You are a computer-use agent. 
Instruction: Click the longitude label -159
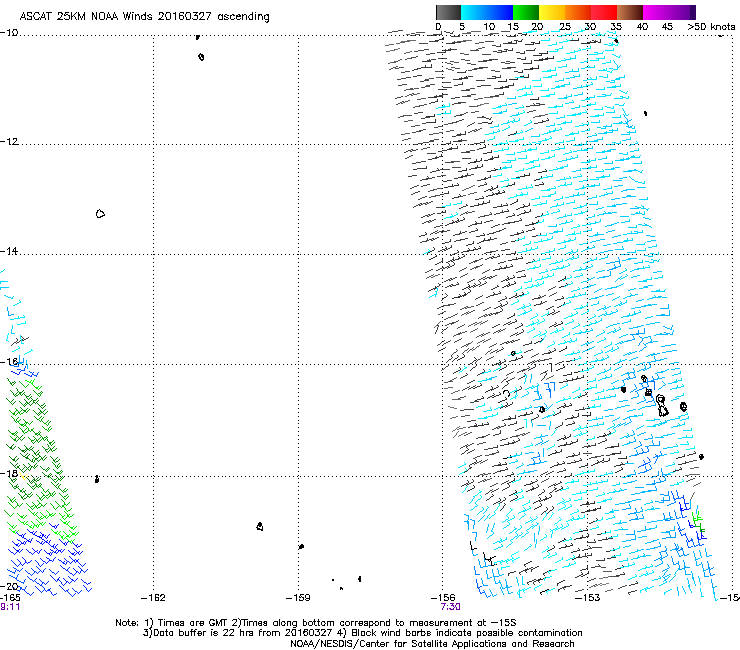click(298, 598)
